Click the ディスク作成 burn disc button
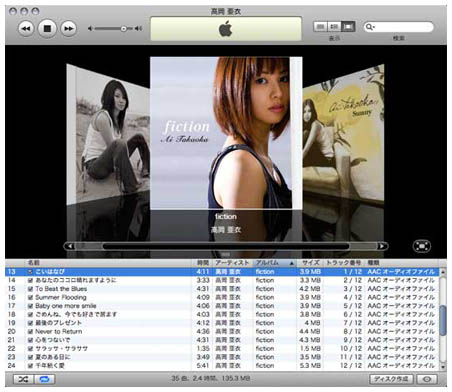Screen dimensions: 452x392 [392, 379]
